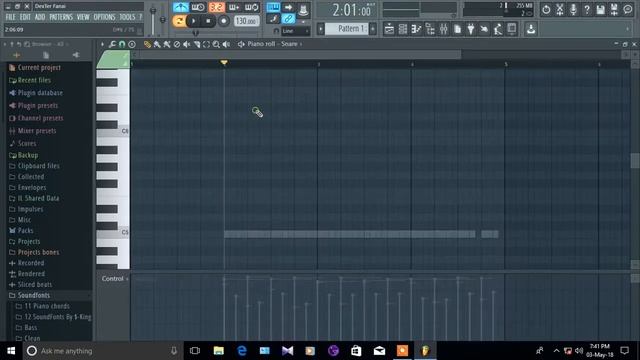
Task: Select the piano roll Mute tool
Action: [x=187, y=44]
